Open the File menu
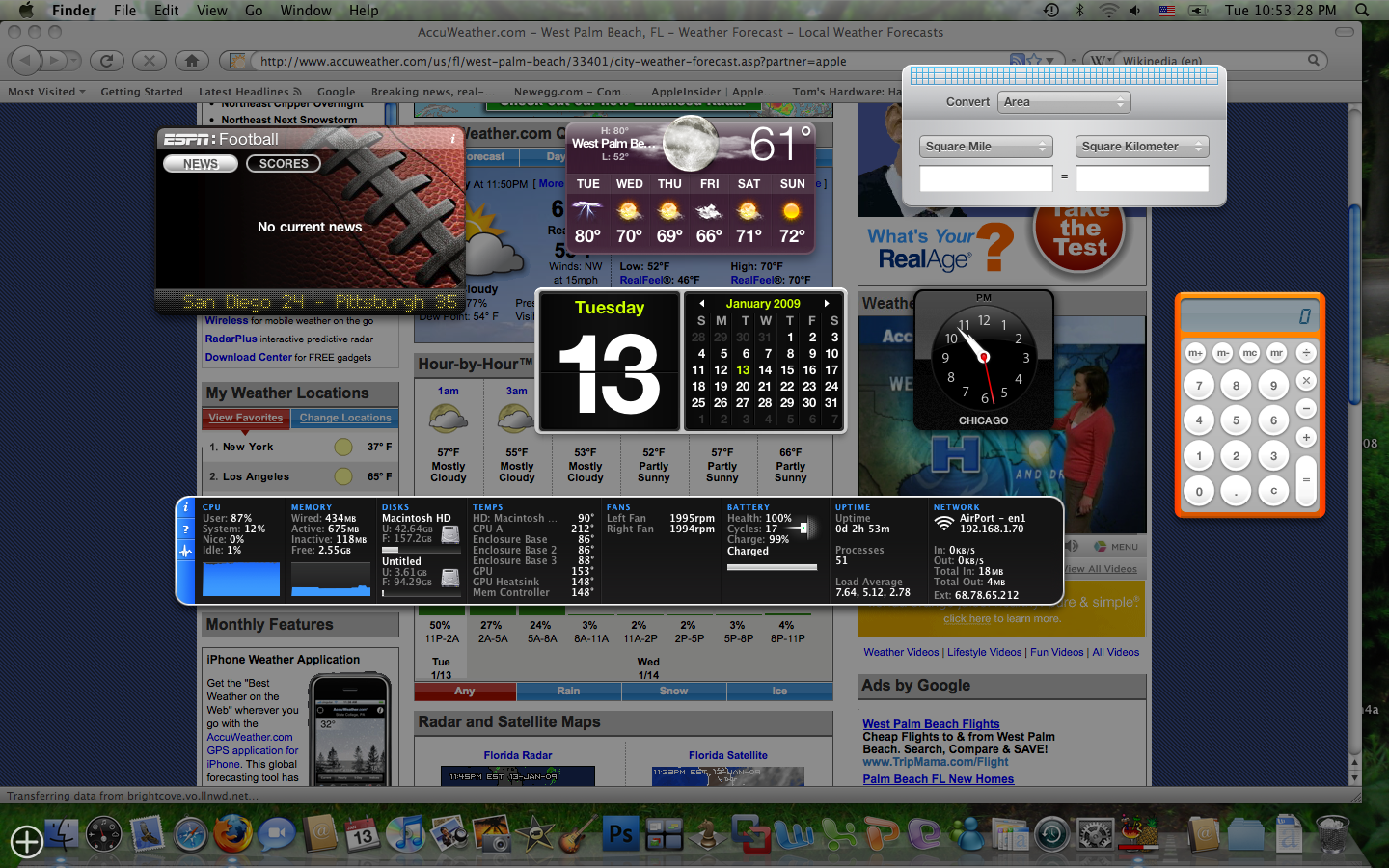Image resolution: width=1389 pixels, height=868 pixels. coord(125,10)
